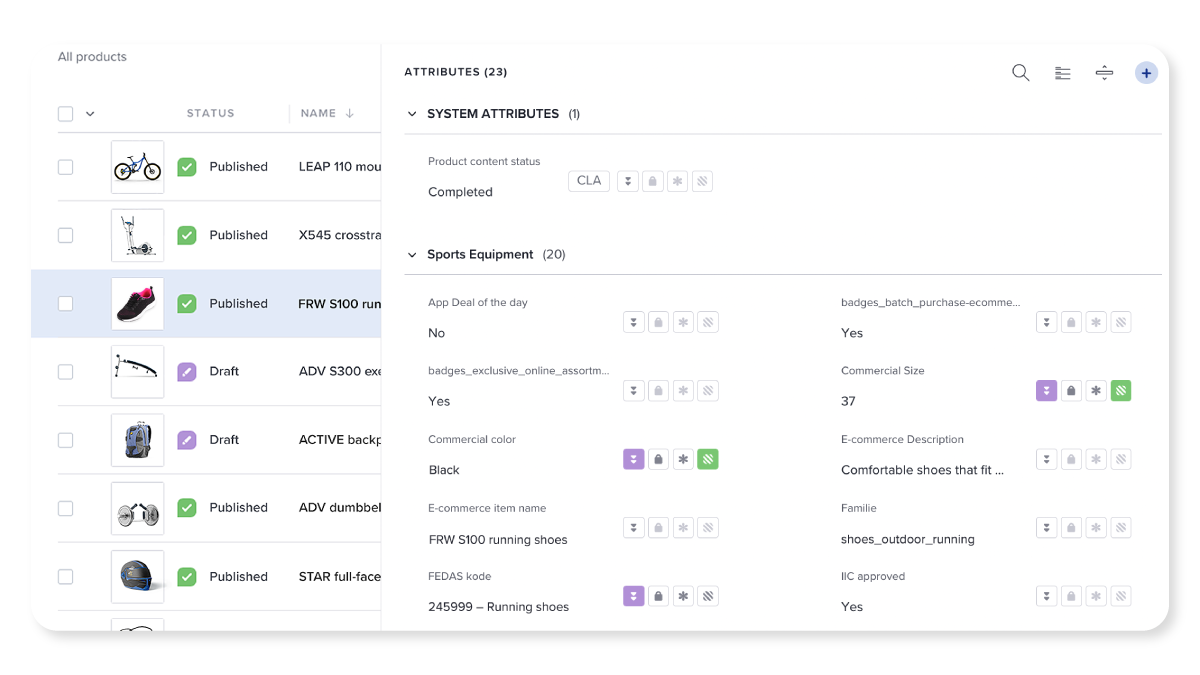Click the CLA tag button

[x=589, y=181]
